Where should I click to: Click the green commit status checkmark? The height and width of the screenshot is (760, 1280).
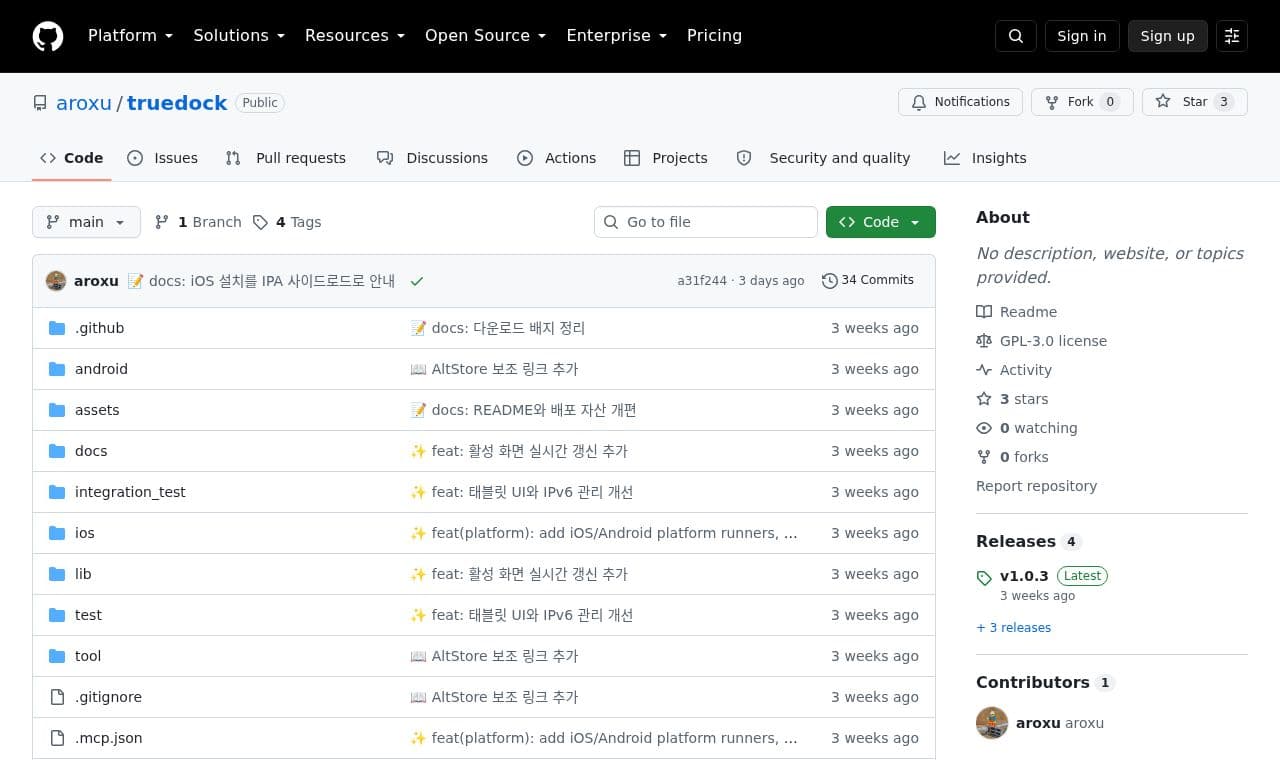[417, 281]
